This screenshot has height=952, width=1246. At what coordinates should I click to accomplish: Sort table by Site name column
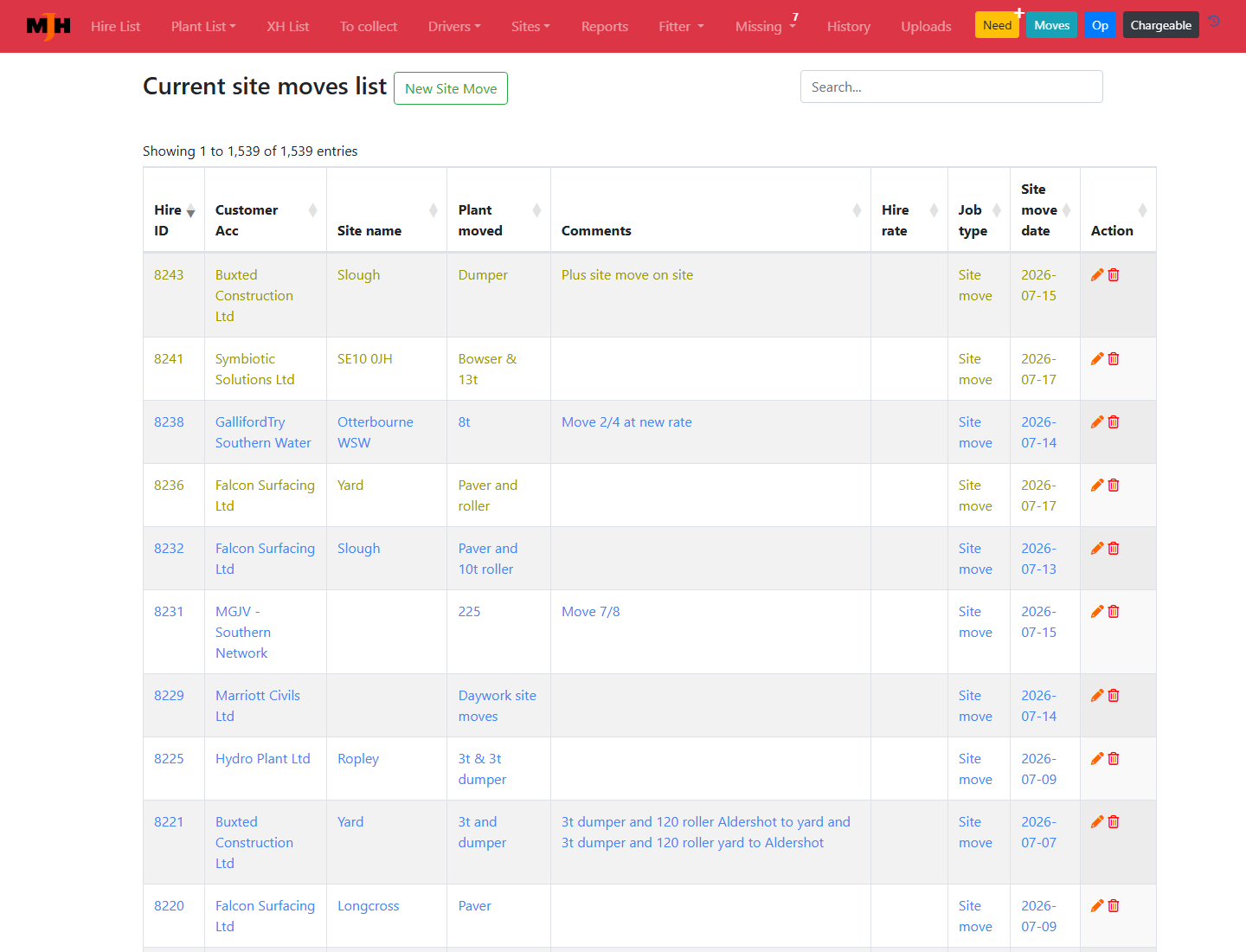click(x=387, y=210)
